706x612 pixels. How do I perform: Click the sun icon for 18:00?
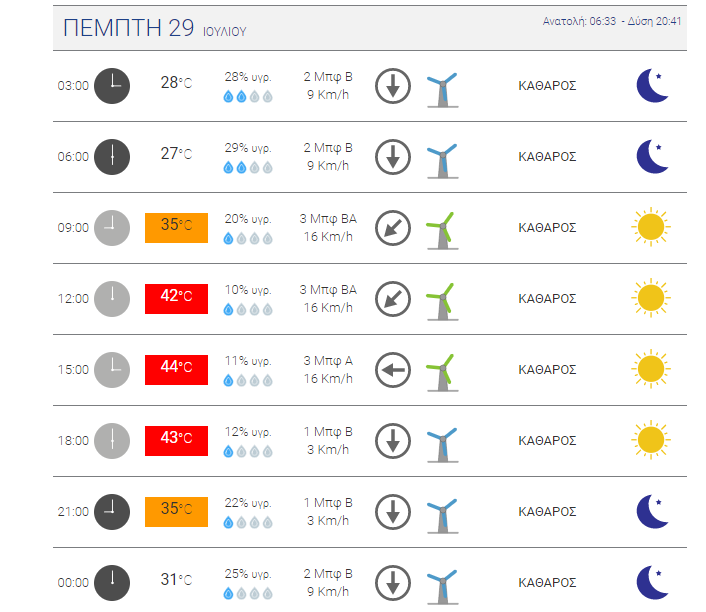[x=651, y=440]
